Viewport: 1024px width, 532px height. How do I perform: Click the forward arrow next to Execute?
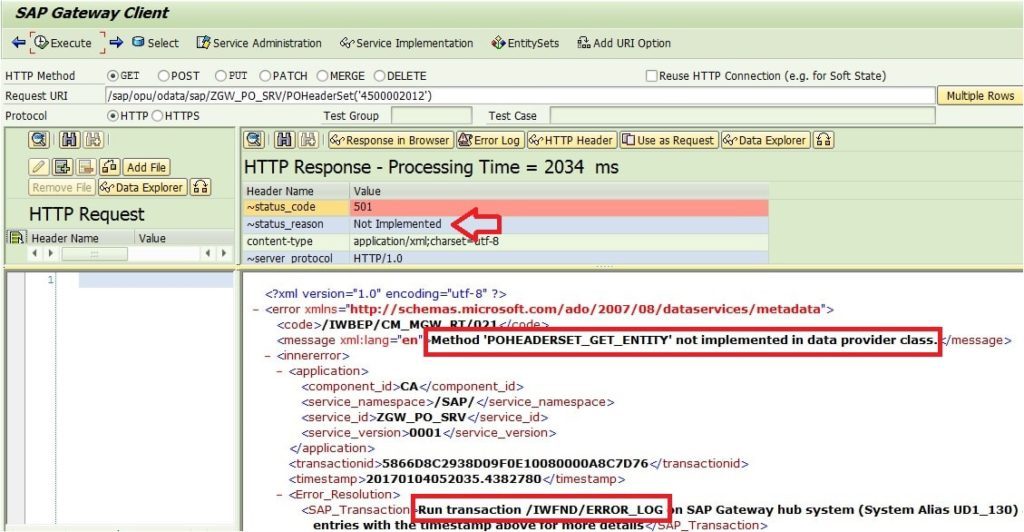(116, 42)
